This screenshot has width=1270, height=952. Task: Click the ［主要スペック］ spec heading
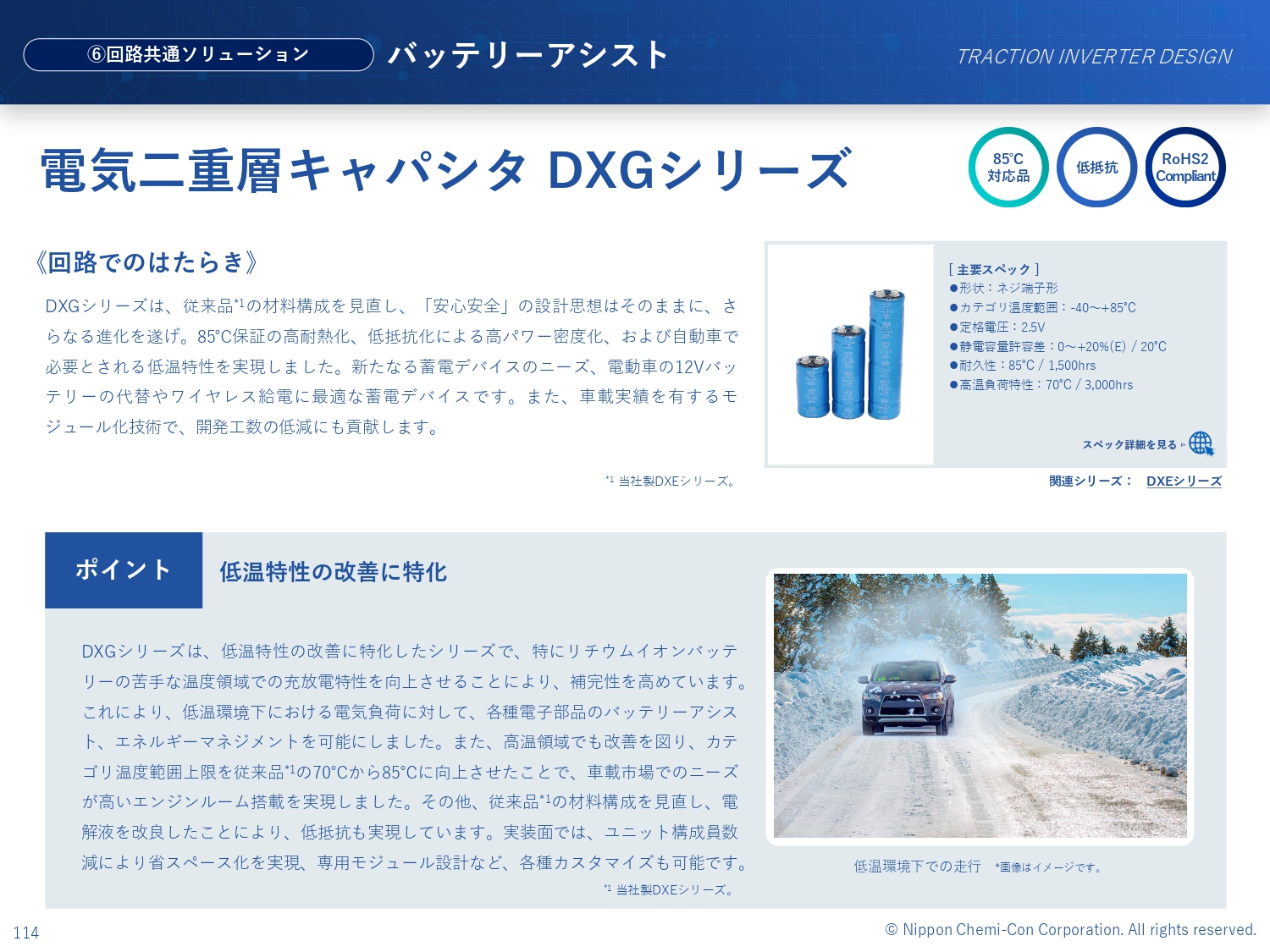994,269
